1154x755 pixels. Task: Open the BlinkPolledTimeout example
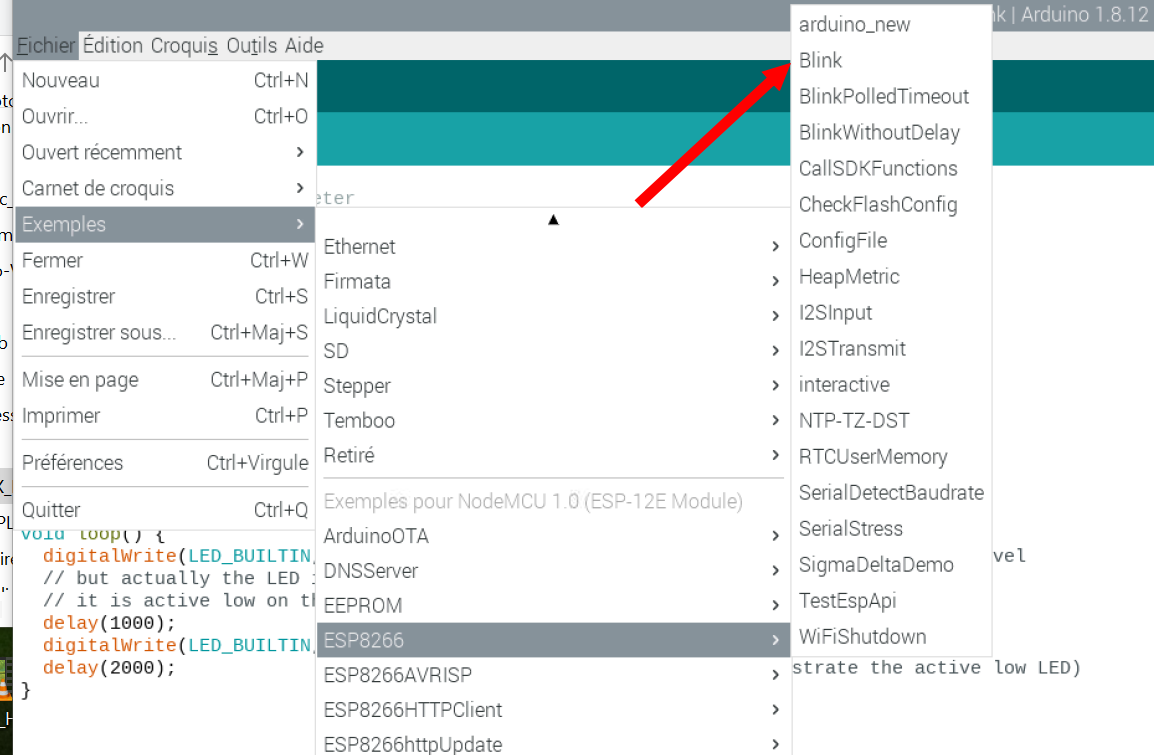tap(891, 96)
